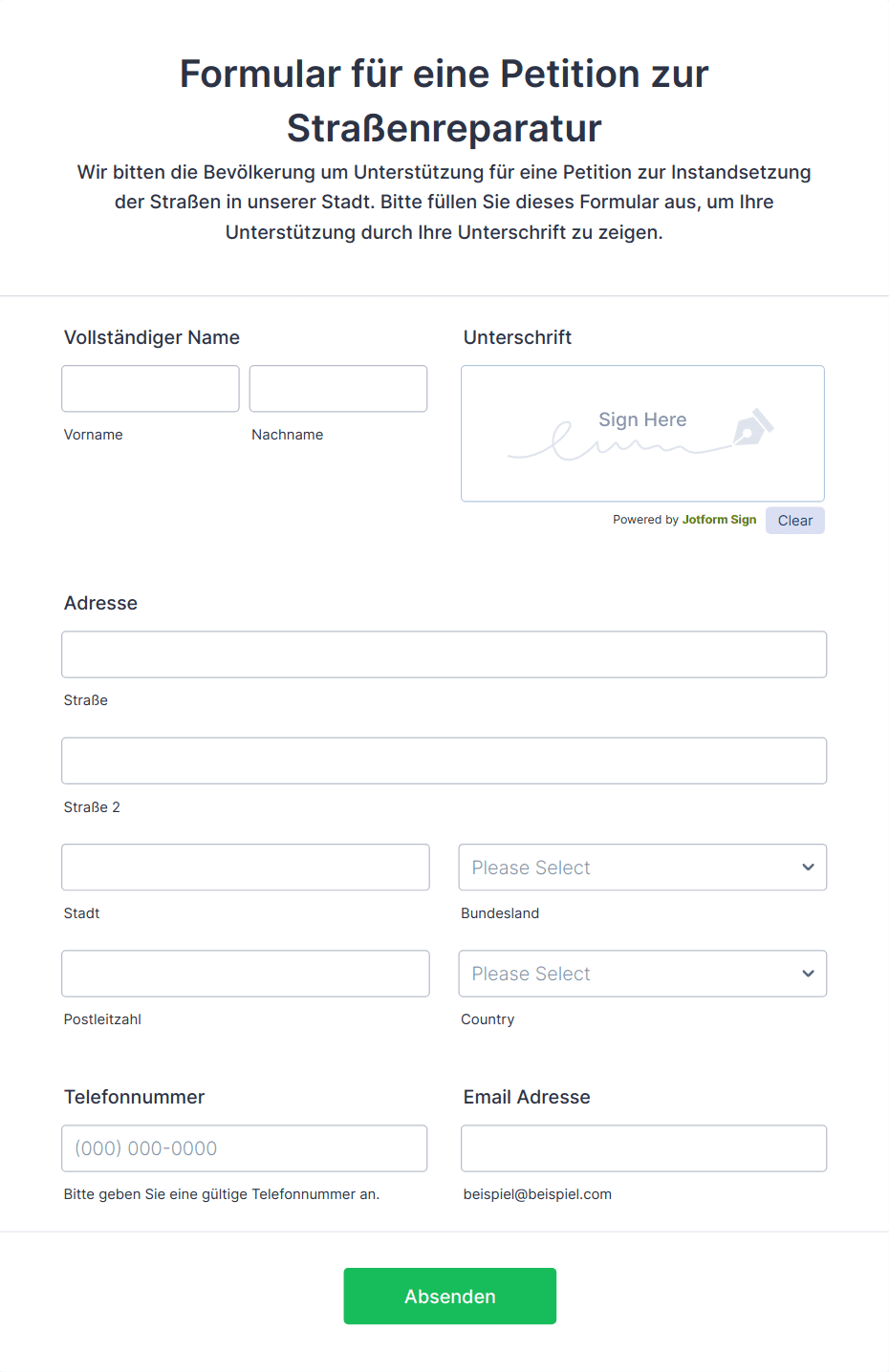The width and height of the screenshot is (889, 1372).
Task: Click the Unterschrift field label
Action: coord(518,337)
